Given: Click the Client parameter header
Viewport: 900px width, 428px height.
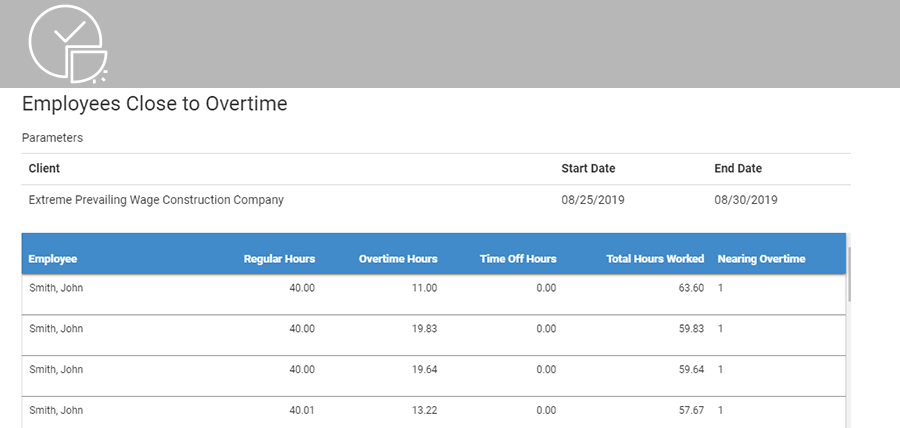Looking at the screenshot, I should pyautogui.click(x=45, y=169).
